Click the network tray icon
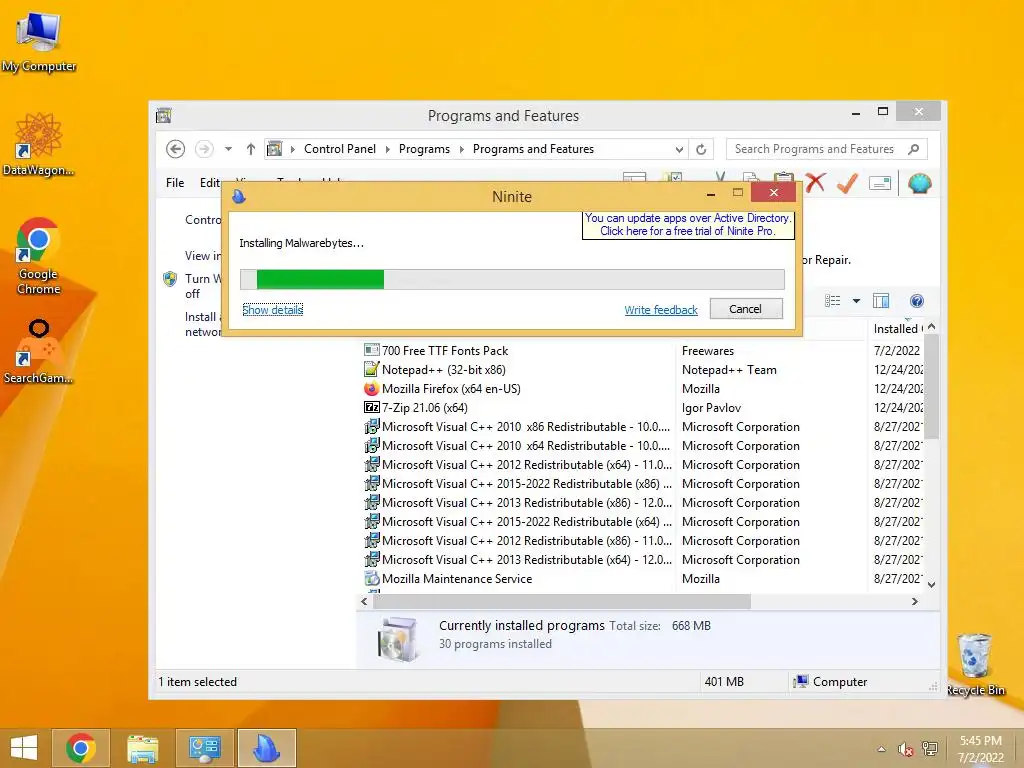1024x768 pixels. pyautogui.click(x=929, y=749)
